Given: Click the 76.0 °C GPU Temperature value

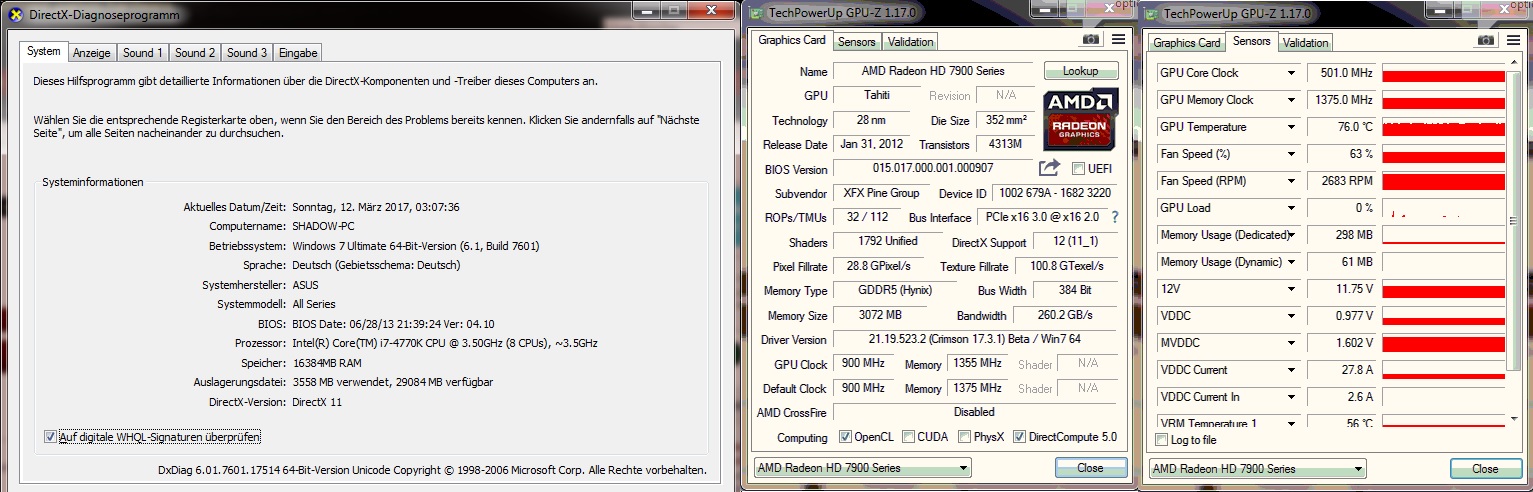Looking at the screenshot, I should point(1341,127).
